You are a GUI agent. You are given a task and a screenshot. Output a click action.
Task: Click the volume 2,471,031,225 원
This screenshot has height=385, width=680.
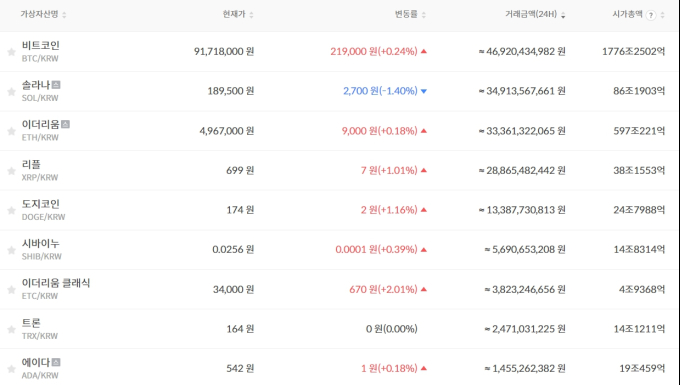(525, 329)
